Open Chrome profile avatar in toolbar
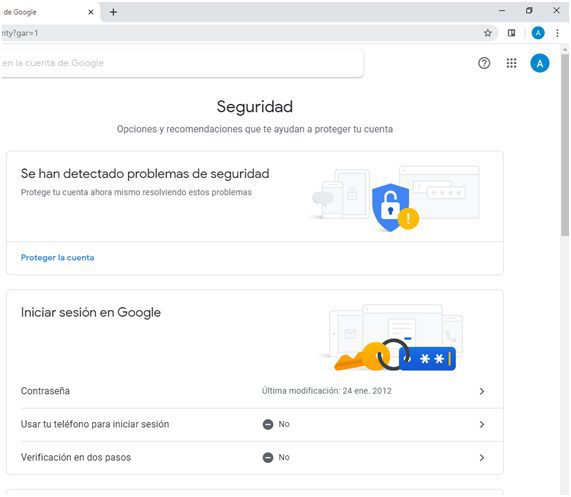Image resolution: width=571 pixels, height=497 pixels. [538, 33]
